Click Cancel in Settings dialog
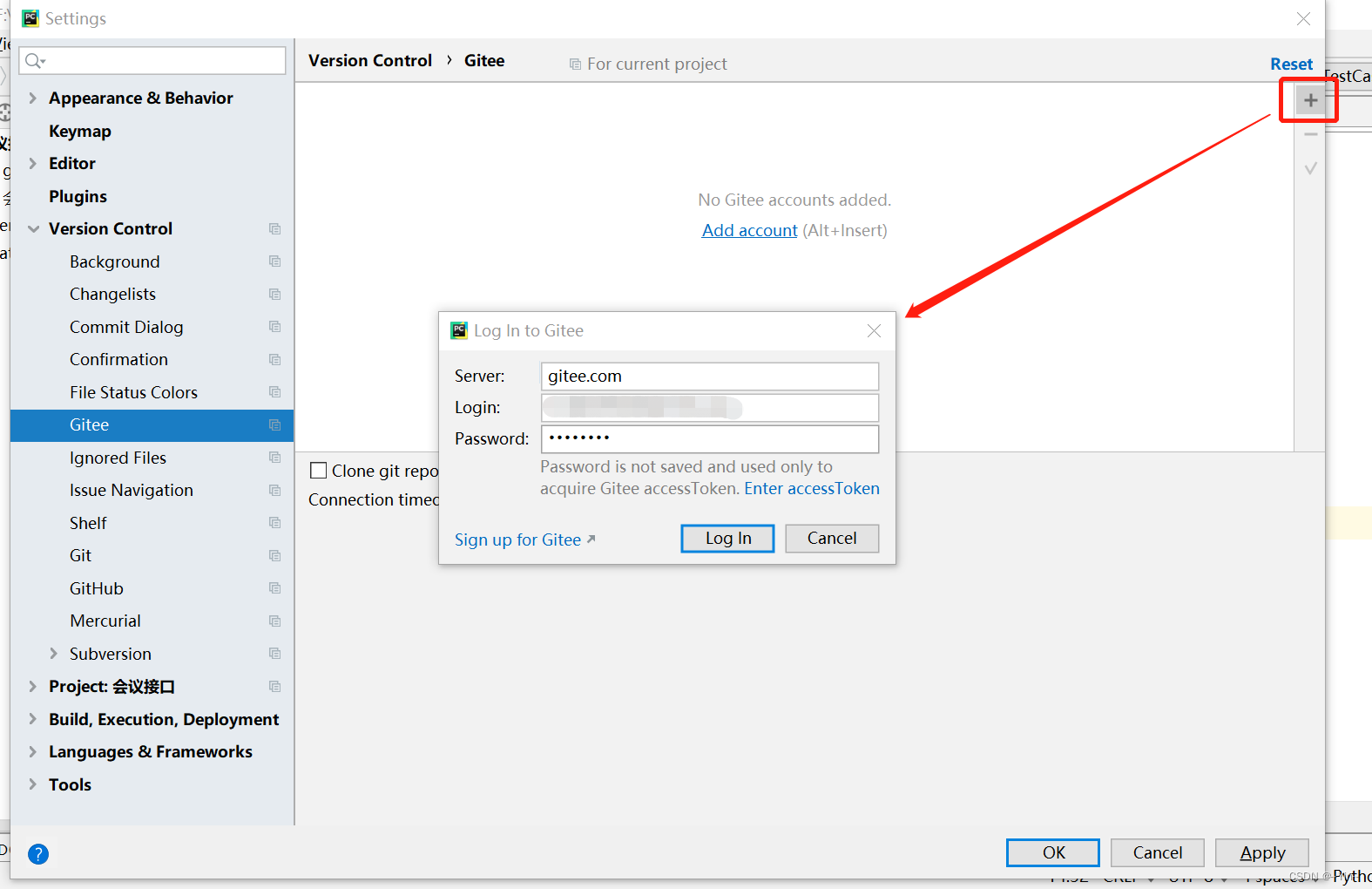The height and width of the screenshot is (889, 1372). (1158, 852)
